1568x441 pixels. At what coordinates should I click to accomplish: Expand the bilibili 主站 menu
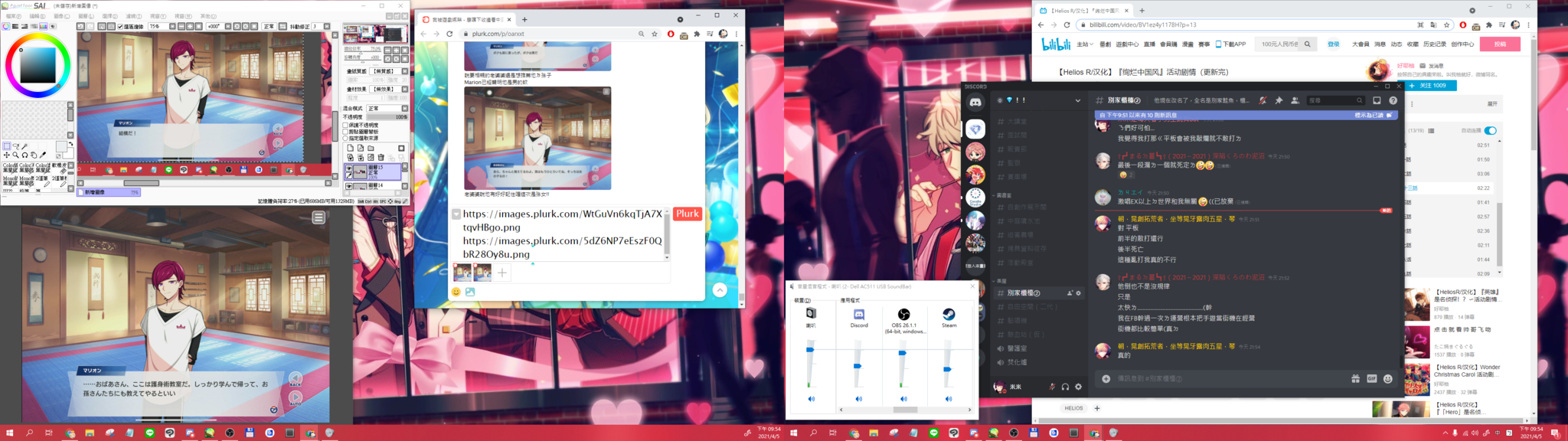click(x=1085, y=44)
